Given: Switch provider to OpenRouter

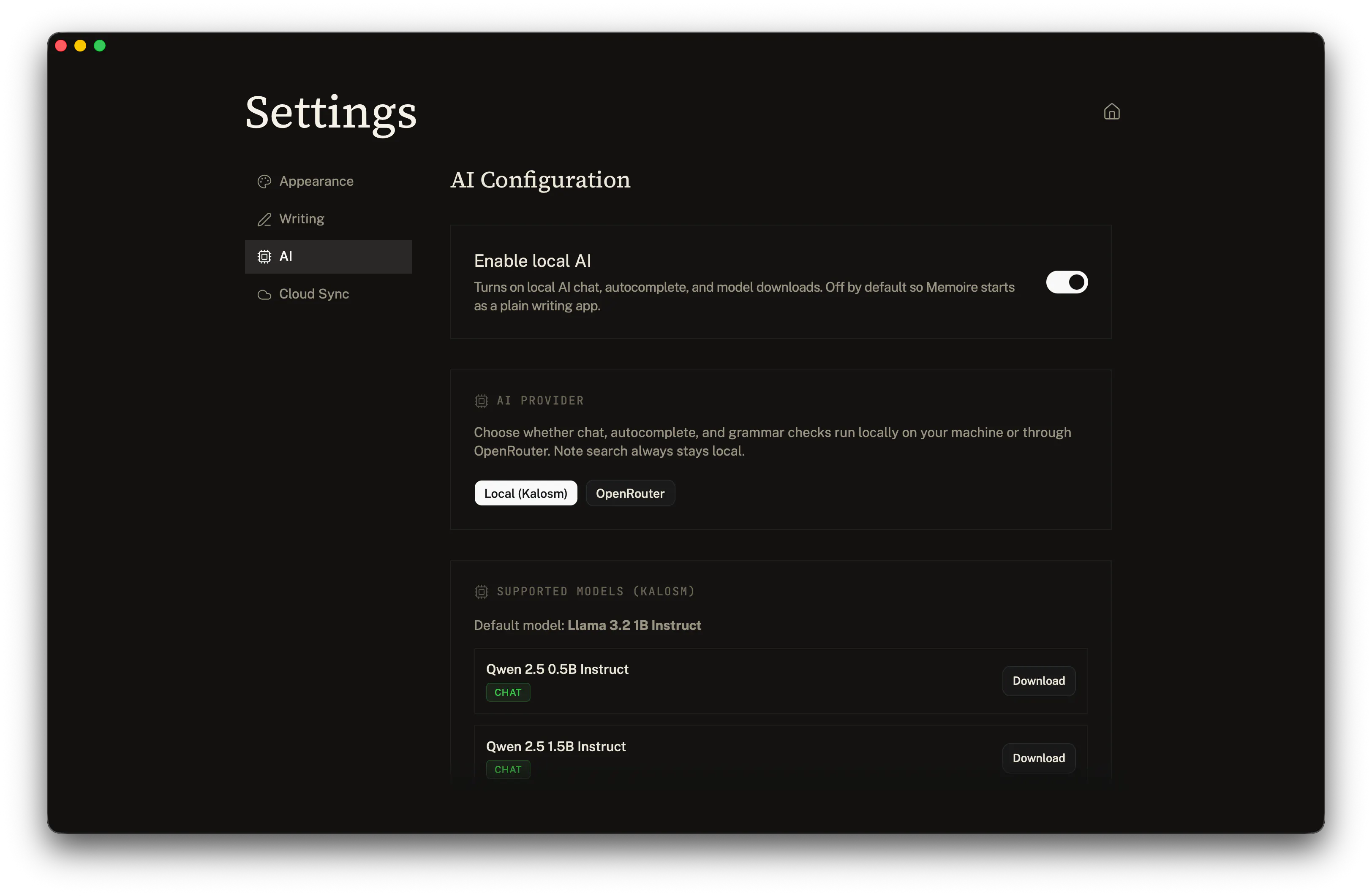Looking at the screenshot, I should 630,493.
